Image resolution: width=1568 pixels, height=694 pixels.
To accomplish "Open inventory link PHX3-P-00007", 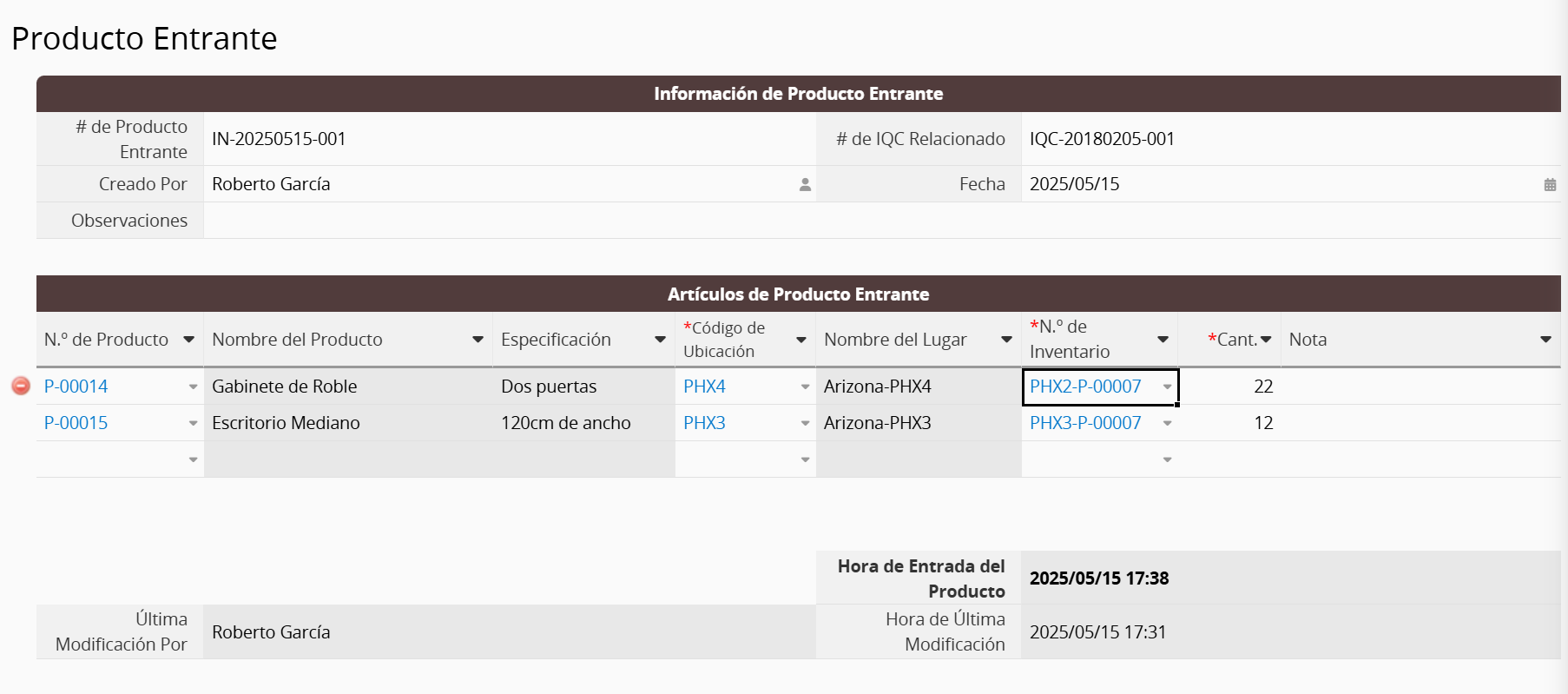I will pyautogui.click(x=1085, y=423).
